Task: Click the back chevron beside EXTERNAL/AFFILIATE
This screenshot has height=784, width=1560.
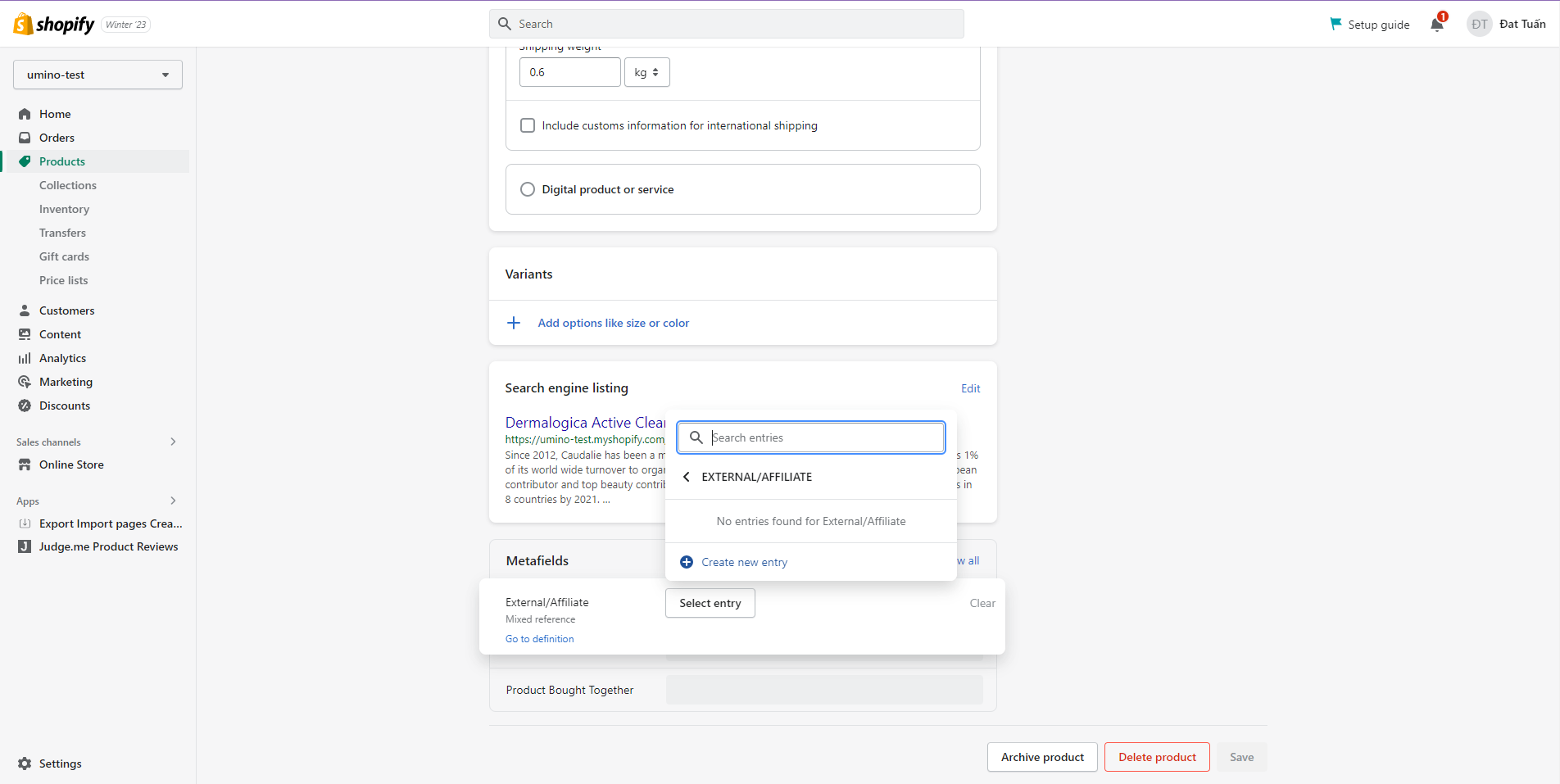Action: [687, 477]
